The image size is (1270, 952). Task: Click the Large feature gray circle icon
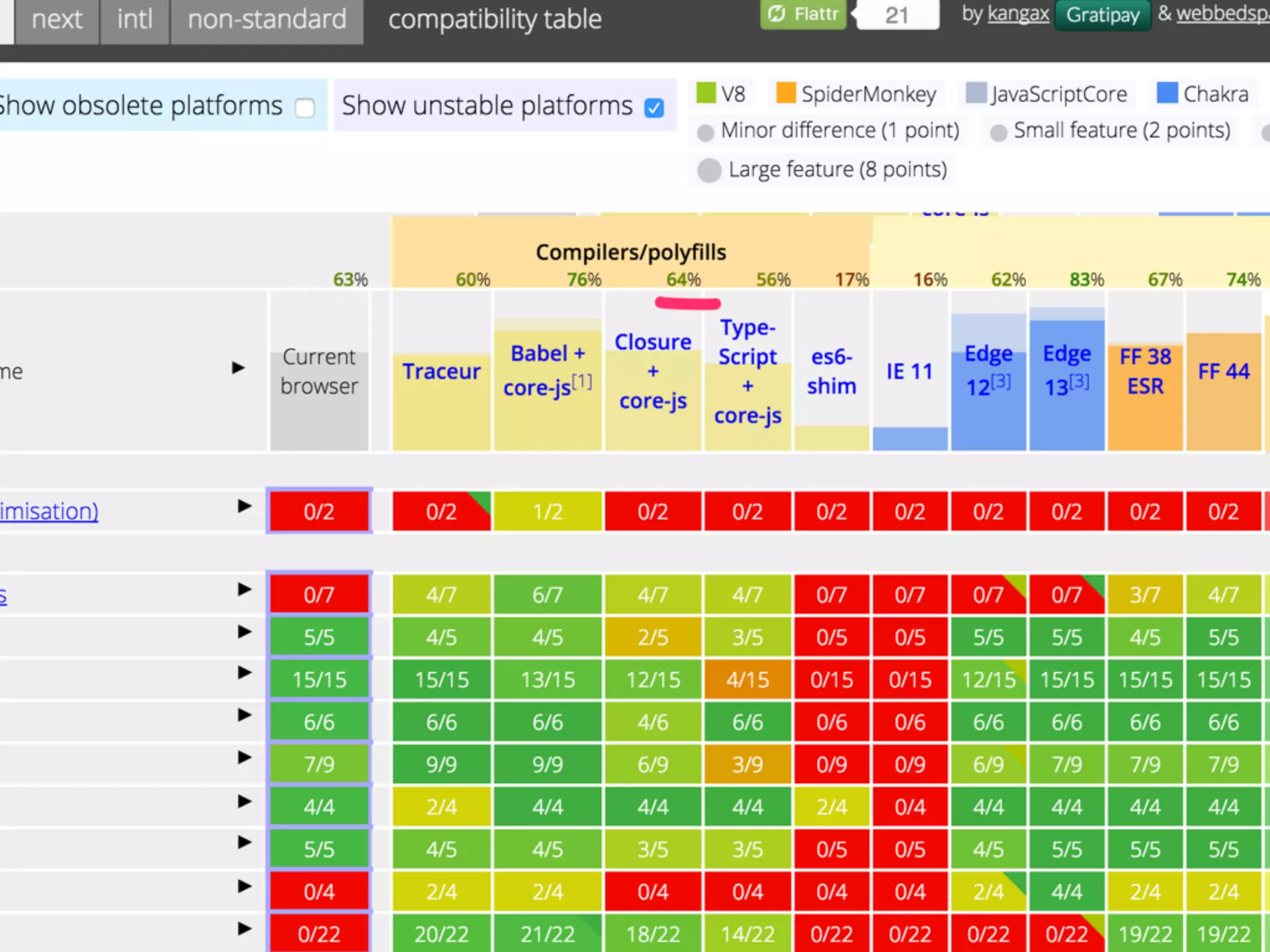(709, 170)
